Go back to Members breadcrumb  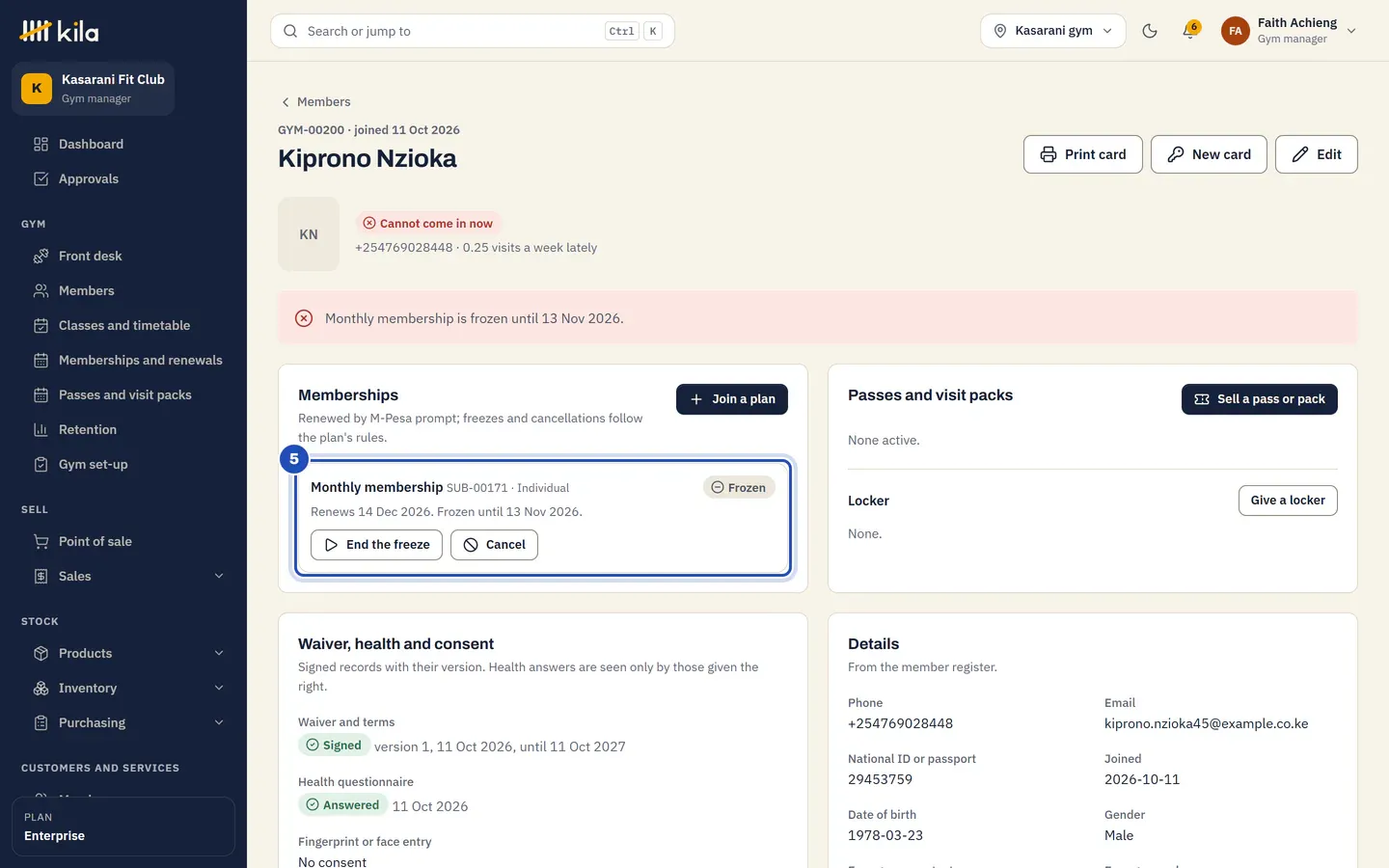(x=315, y=102)
